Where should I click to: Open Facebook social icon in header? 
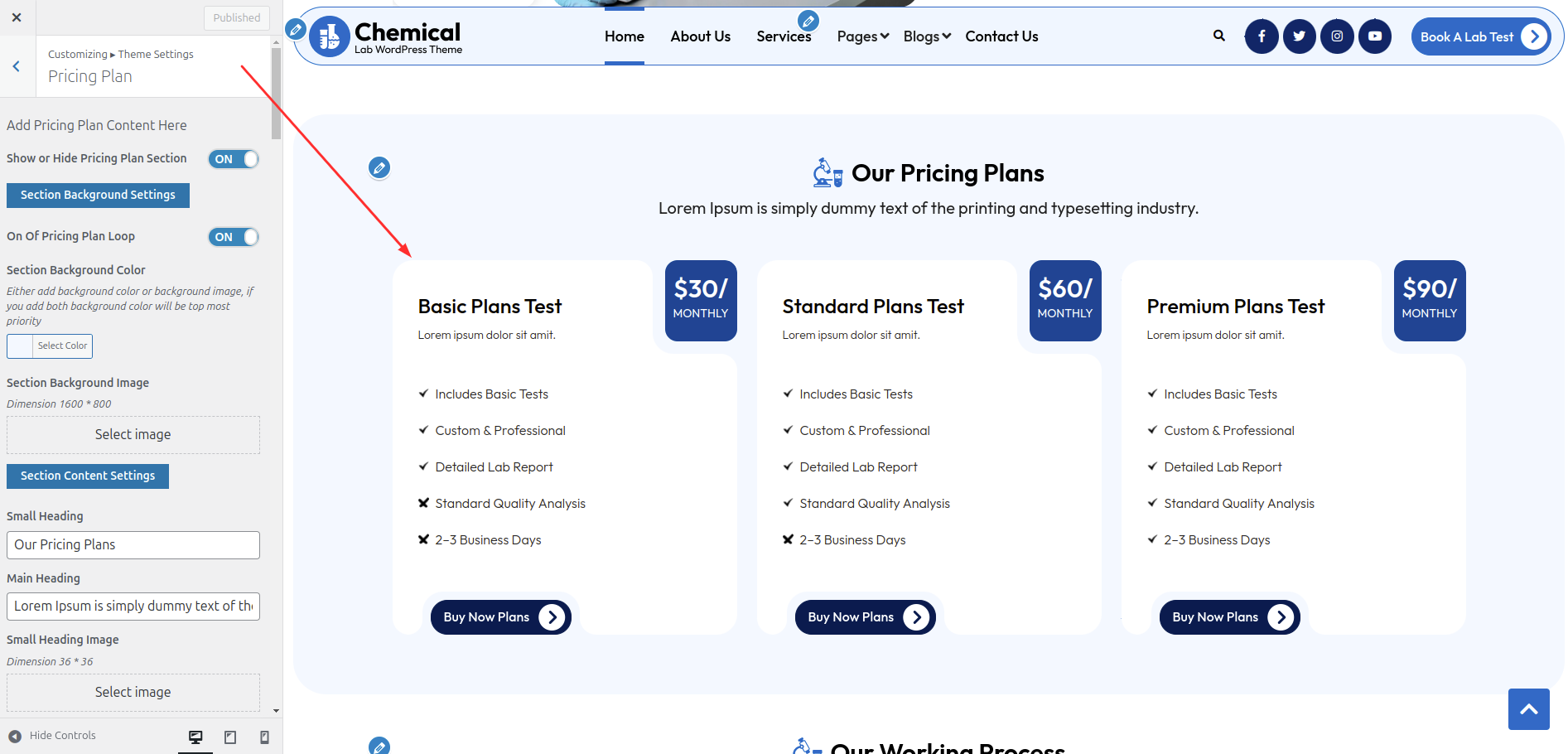pos(1262,36)
